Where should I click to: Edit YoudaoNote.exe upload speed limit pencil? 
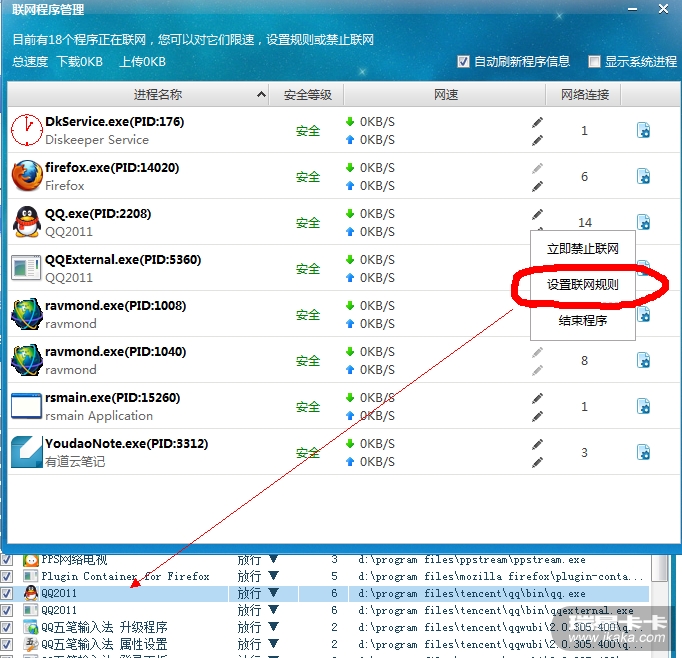[x=537, y=462]
